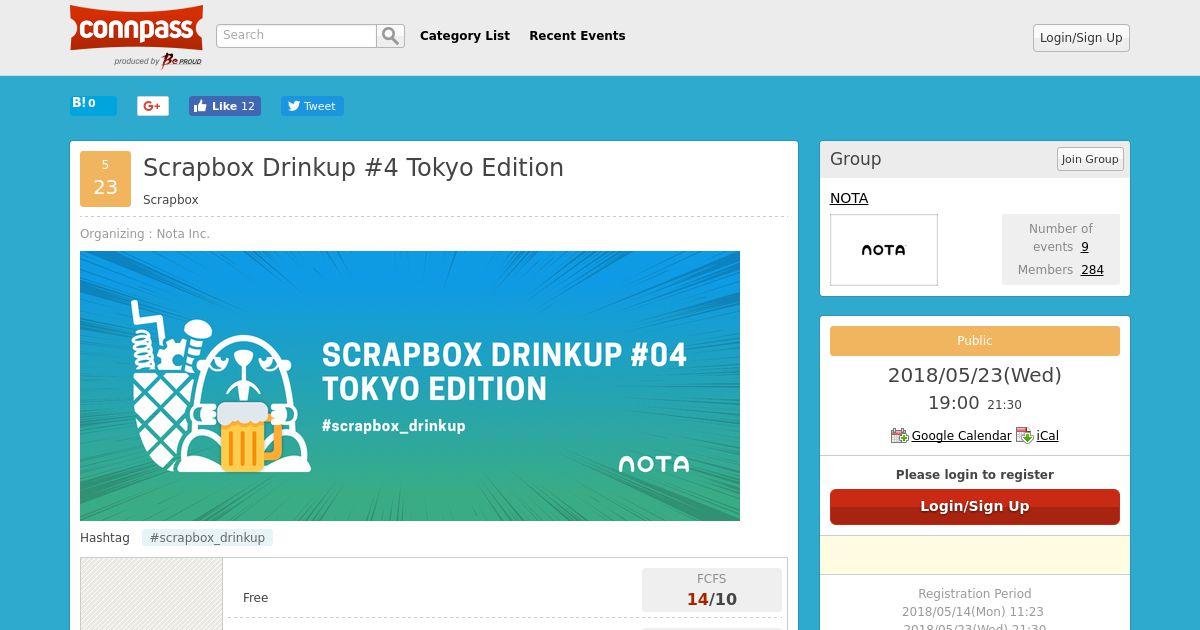The height and width of the screenshot is (630, 1200).
Task: Like this event on Facebook
Action: [x=225, y=106]
